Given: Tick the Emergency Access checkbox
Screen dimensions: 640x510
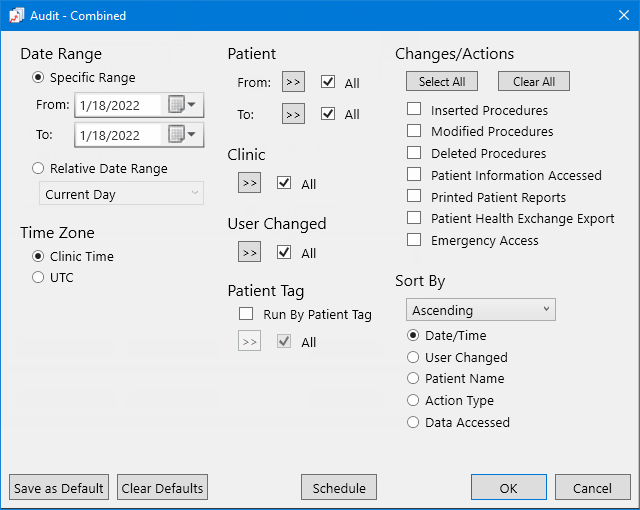Looking at the screenshot, I should (x=414, y=239).
